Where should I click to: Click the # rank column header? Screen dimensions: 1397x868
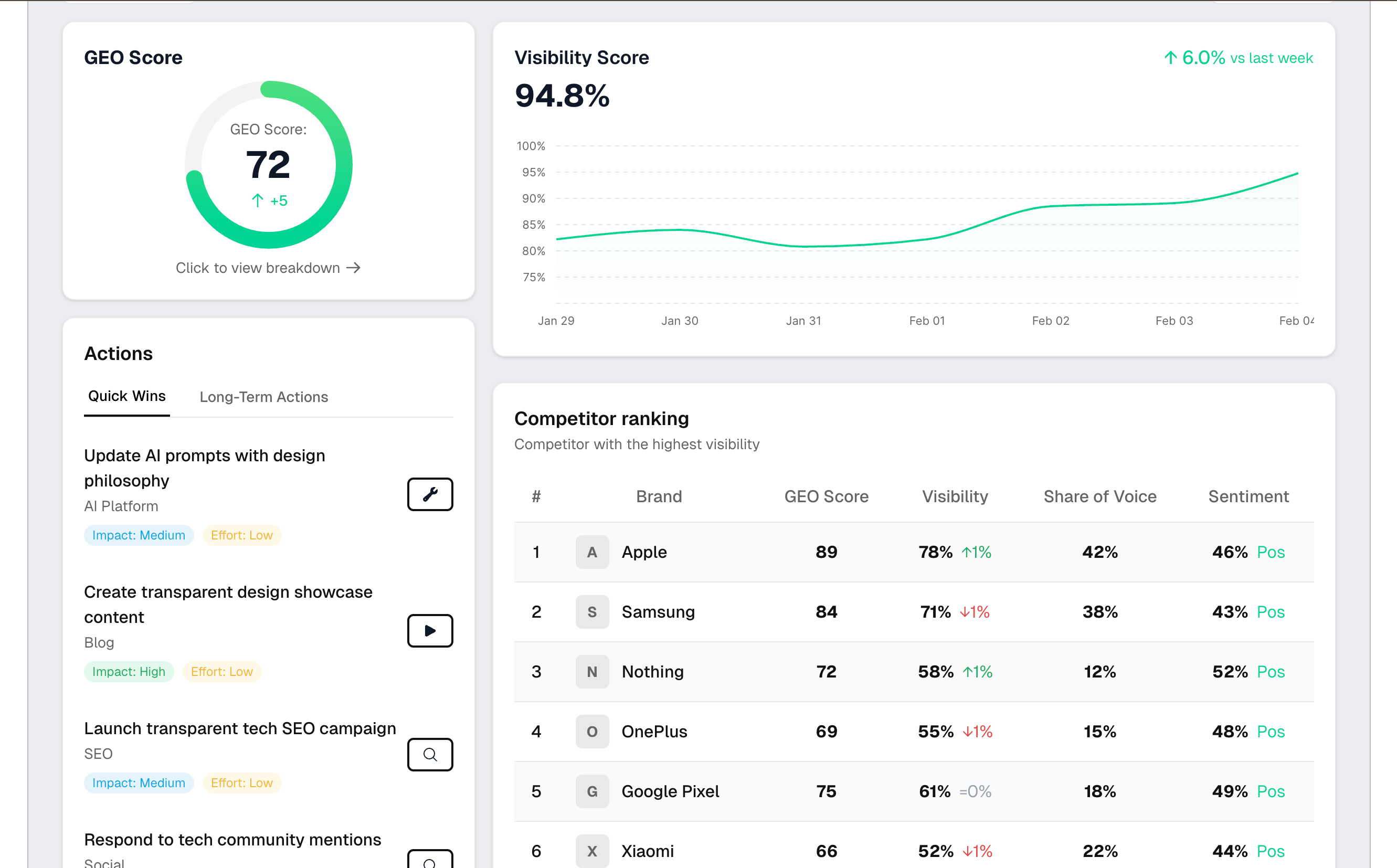click(x=536, y=496)
